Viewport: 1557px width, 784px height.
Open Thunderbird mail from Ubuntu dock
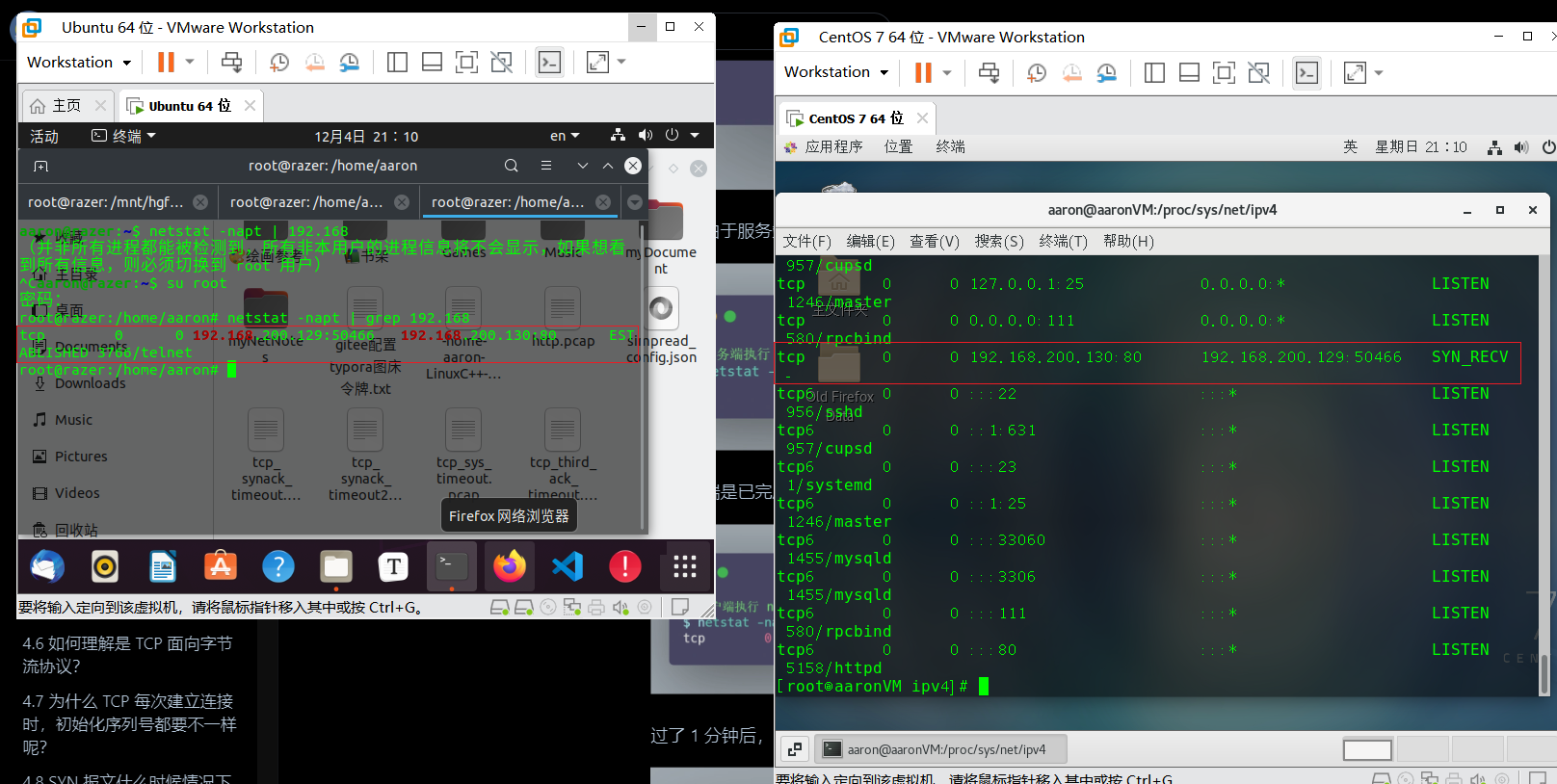[47, 566]
